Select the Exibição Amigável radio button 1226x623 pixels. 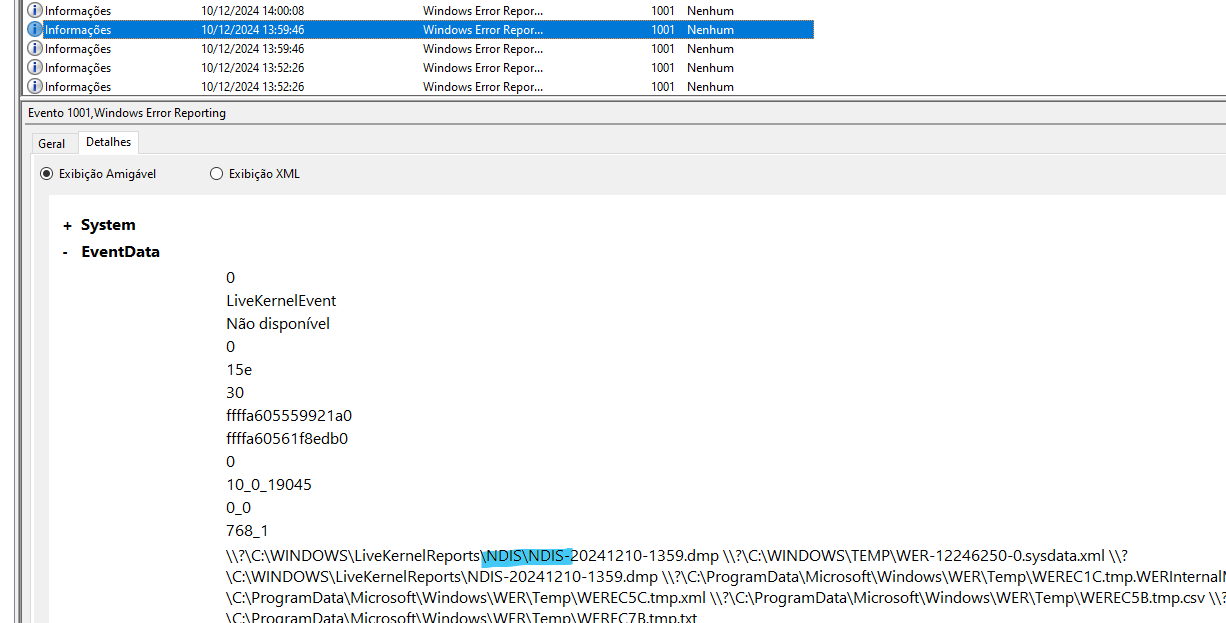point(46,174)
